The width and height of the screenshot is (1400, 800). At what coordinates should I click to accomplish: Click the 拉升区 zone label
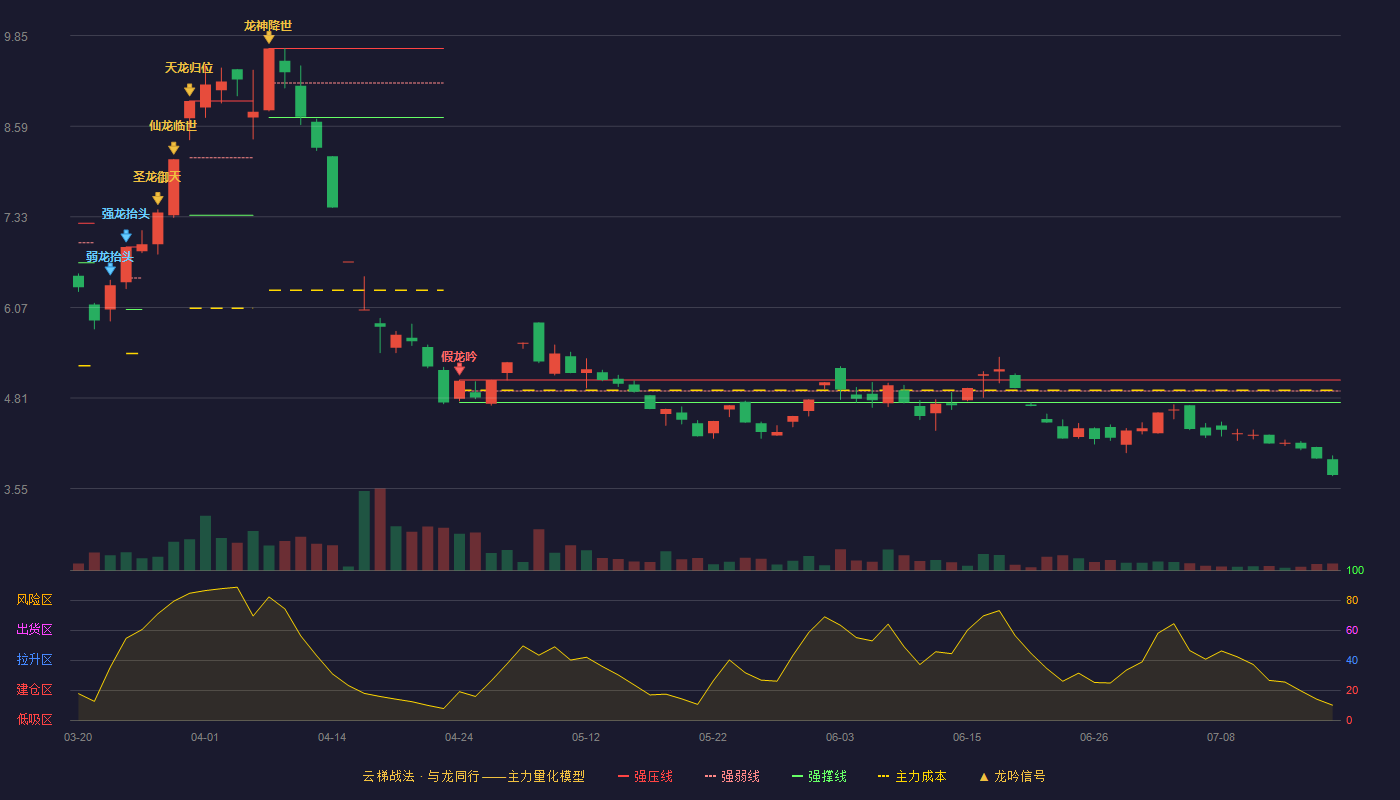click(x=34, y=660)
